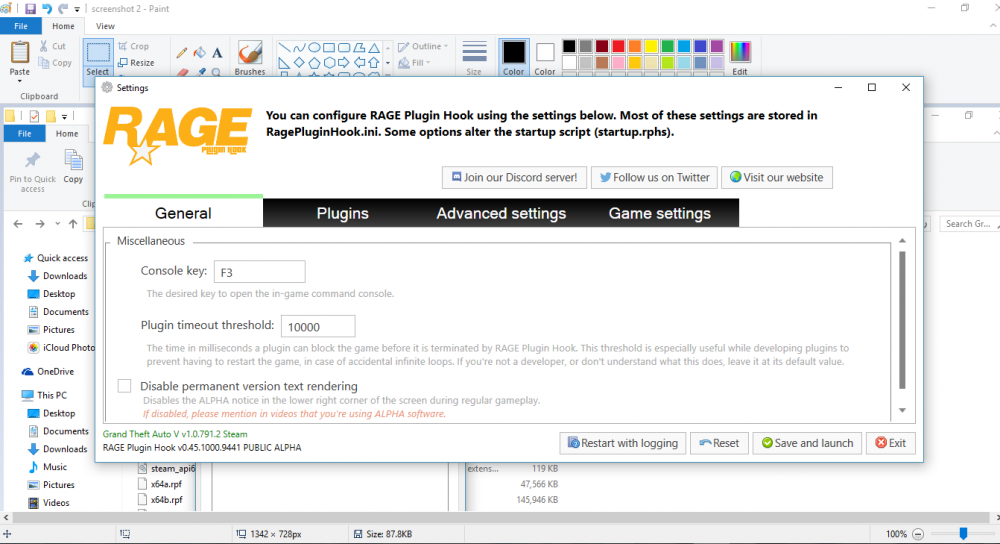
Task: Focus the Console key field
Action: point(260,272)
